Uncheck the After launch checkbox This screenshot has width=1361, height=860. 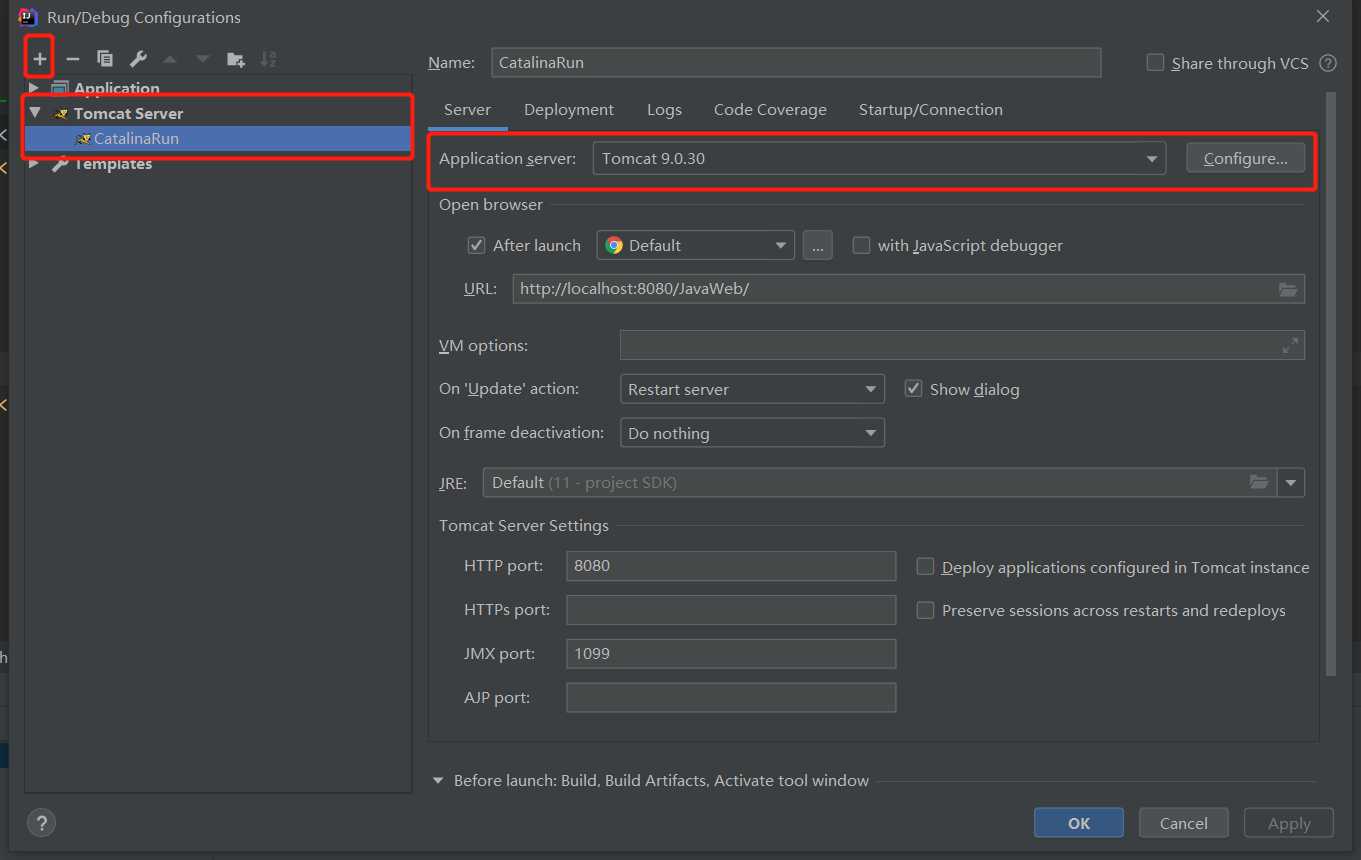click(x=476, y=245)
